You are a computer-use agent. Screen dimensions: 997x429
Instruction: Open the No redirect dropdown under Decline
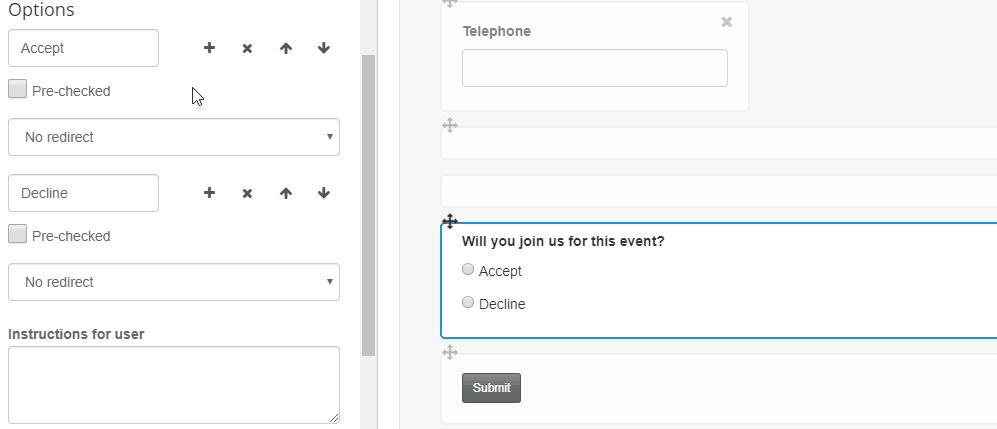point(174,282)
